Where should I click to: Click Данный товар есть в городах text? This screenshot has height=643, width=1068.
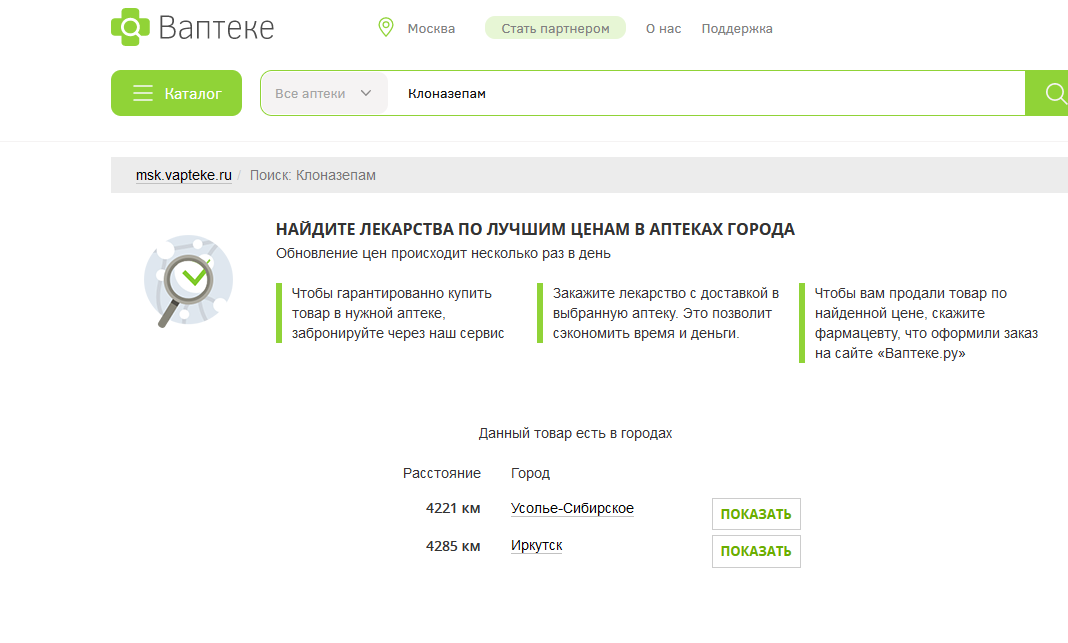point(575,433)
